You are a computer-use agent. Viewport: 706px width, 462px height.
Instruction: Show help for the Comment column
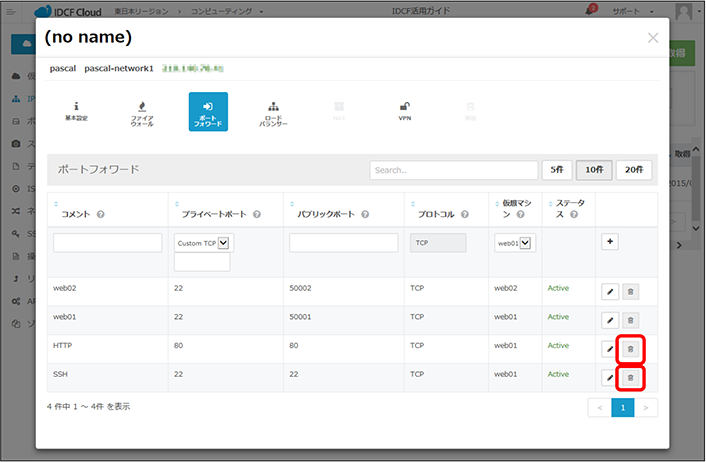100,214
